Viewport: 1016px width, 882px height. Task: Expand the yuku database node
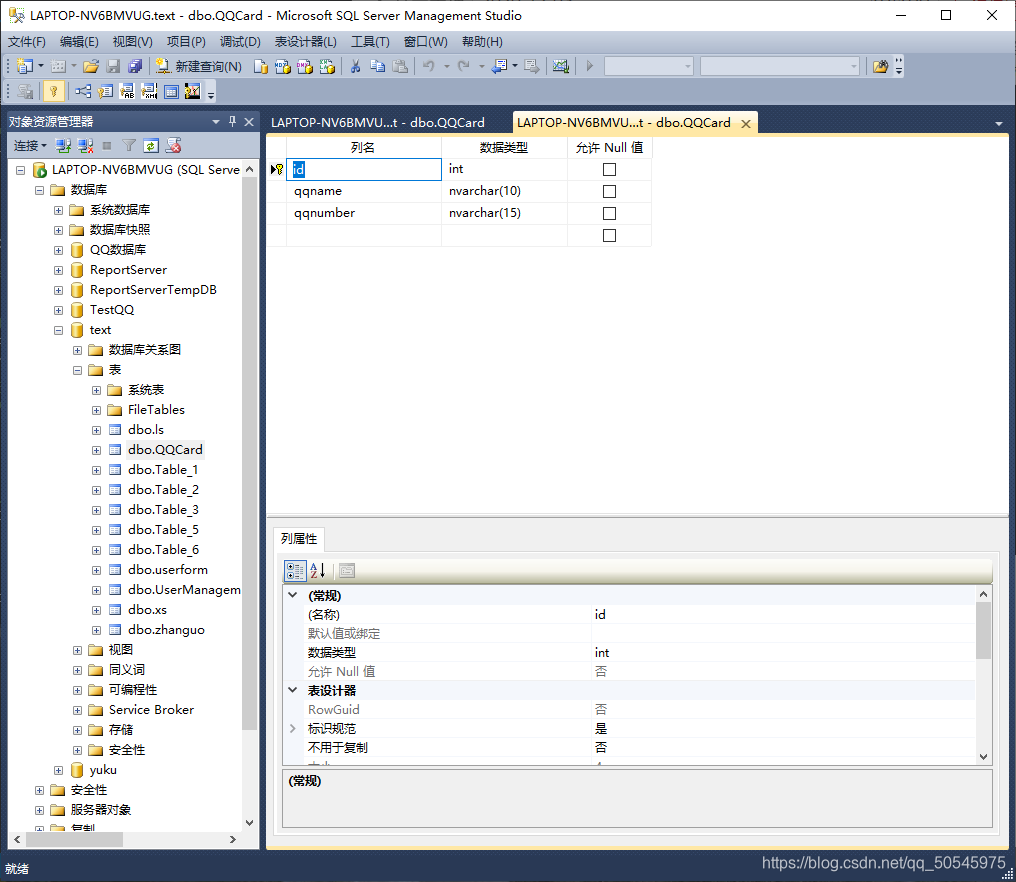(58, 771)
